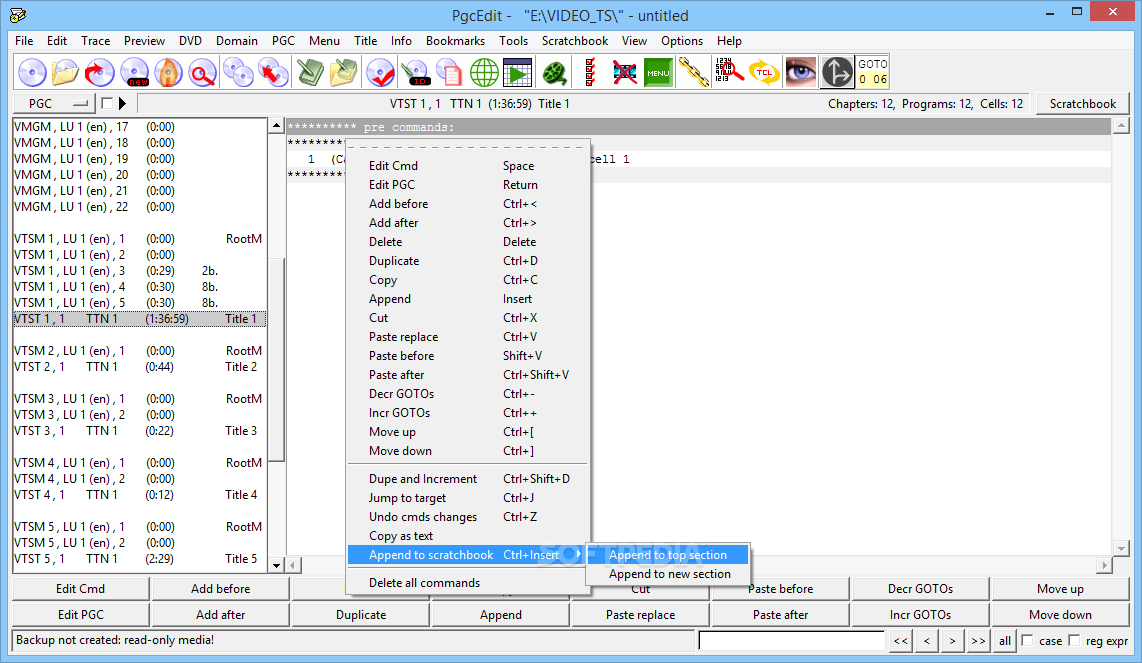Screen dimensions: 1142x663
Task: Click the GOTO 0 06 indicator
Action: coord(873,72)
